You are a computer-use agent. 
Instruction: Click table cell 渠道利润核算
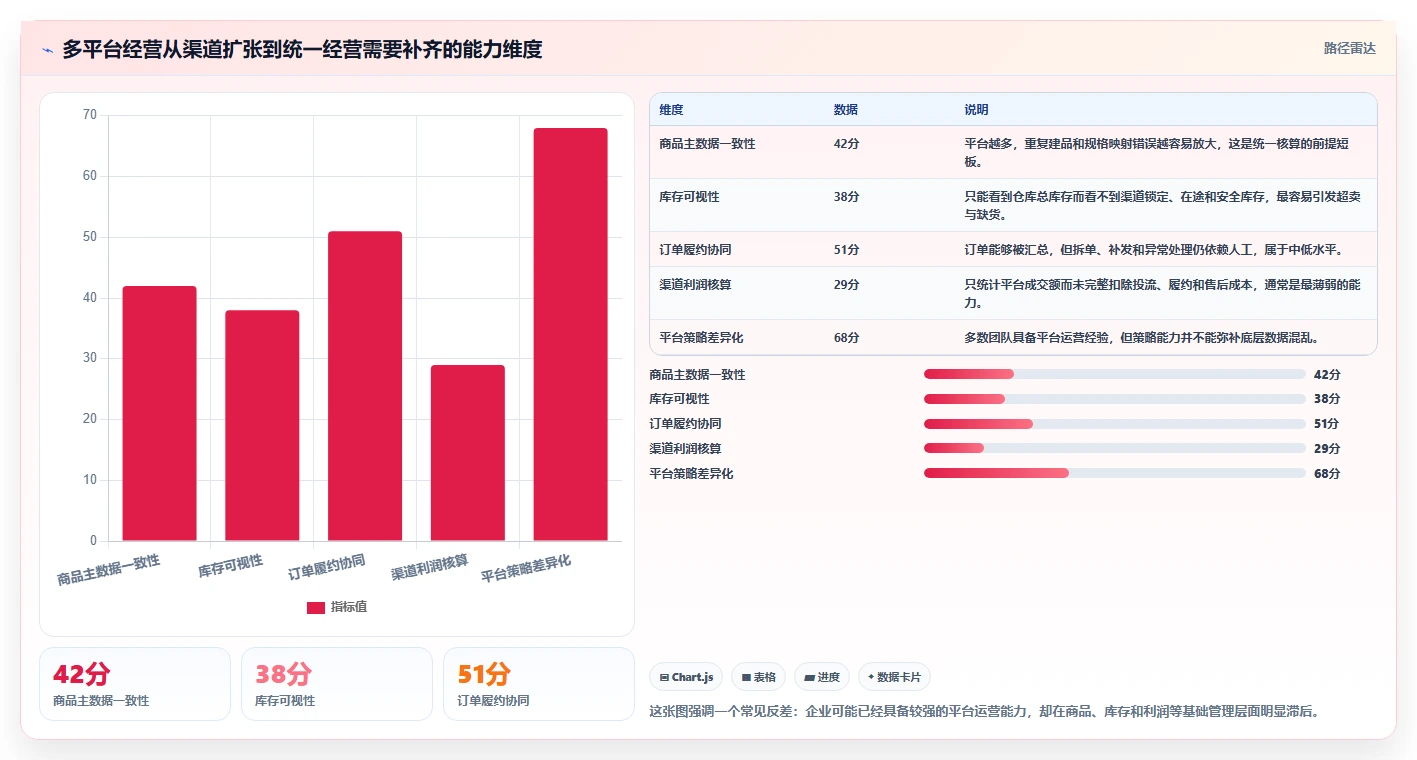(695, 285)
